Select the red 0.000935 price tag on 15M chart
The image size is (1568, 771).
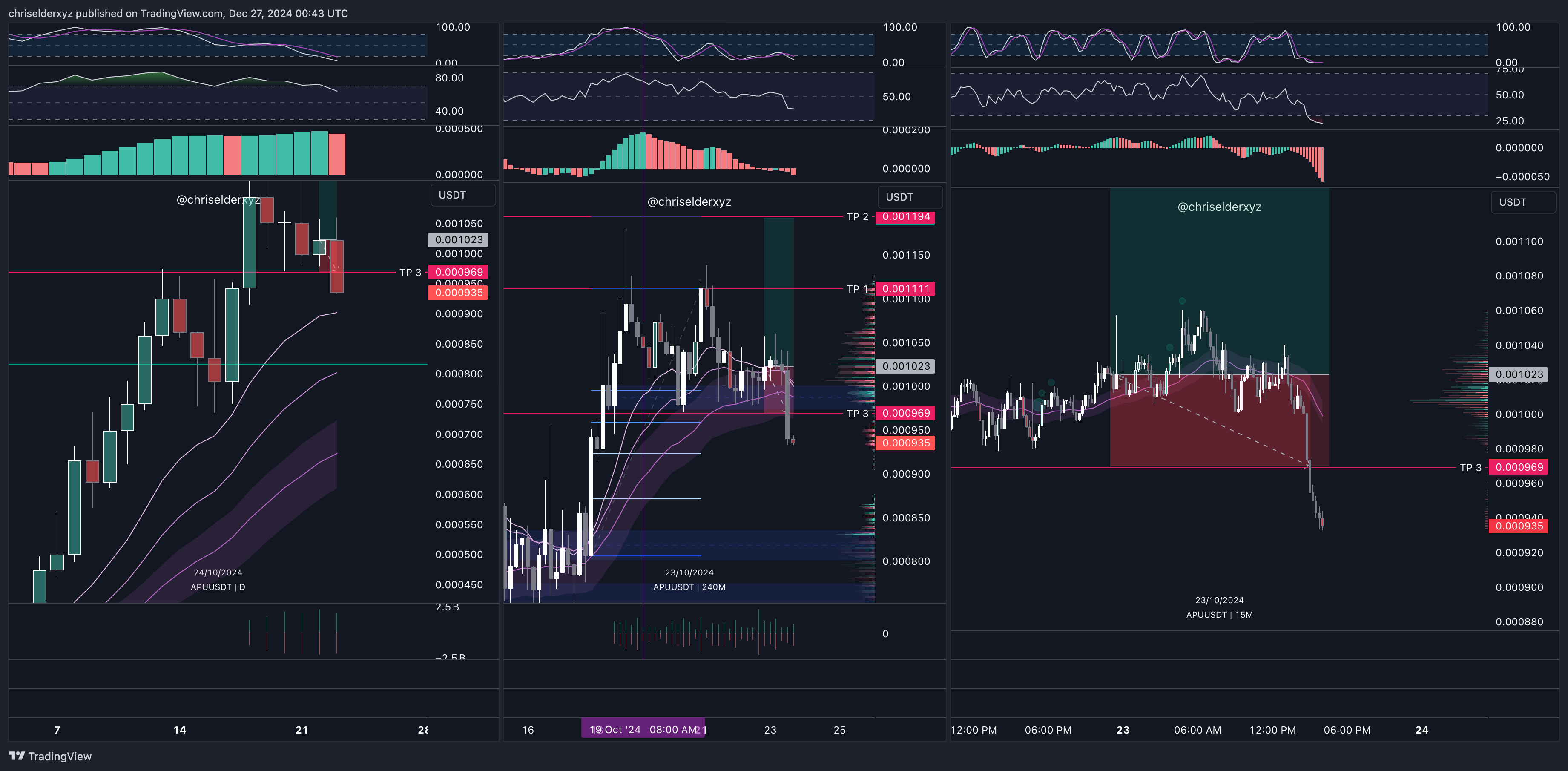(x=1519, y=526)
